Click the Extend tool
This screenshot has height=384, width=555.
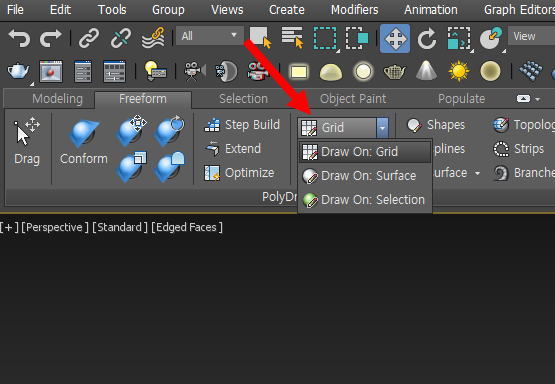tap(233, 149)
